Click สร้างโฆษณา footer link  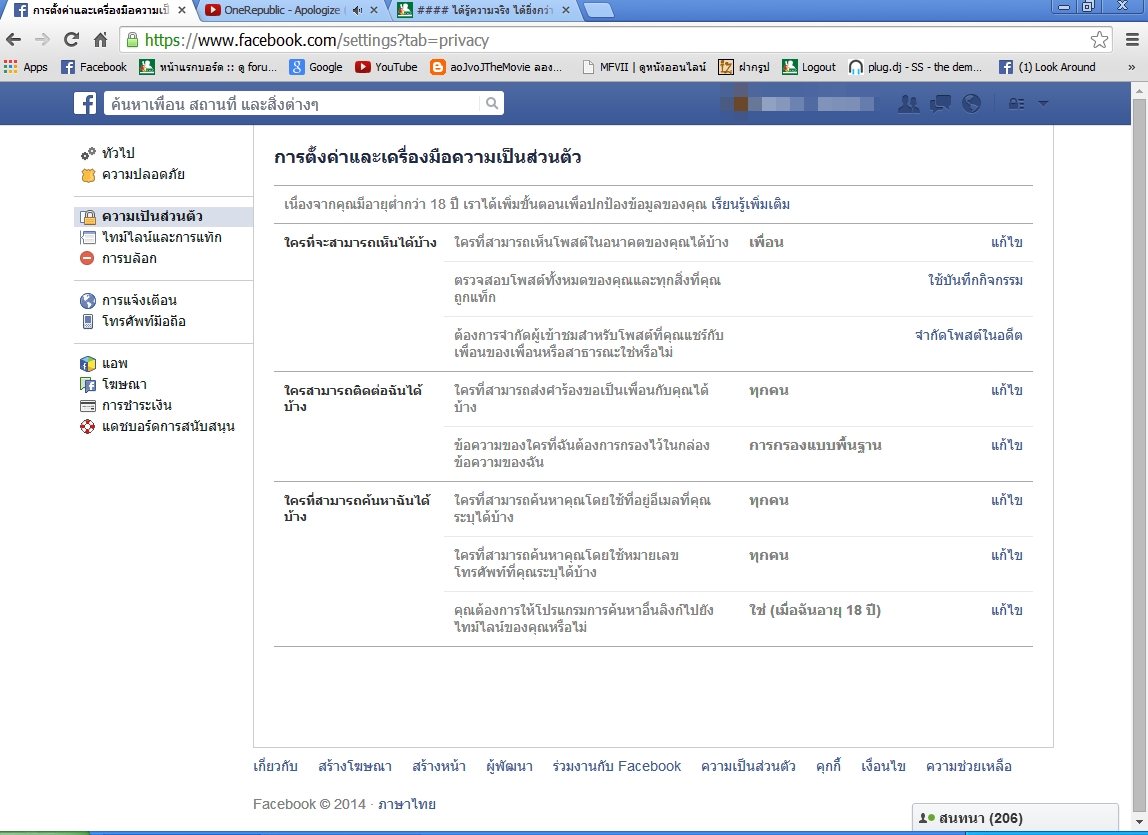(355, 766)
